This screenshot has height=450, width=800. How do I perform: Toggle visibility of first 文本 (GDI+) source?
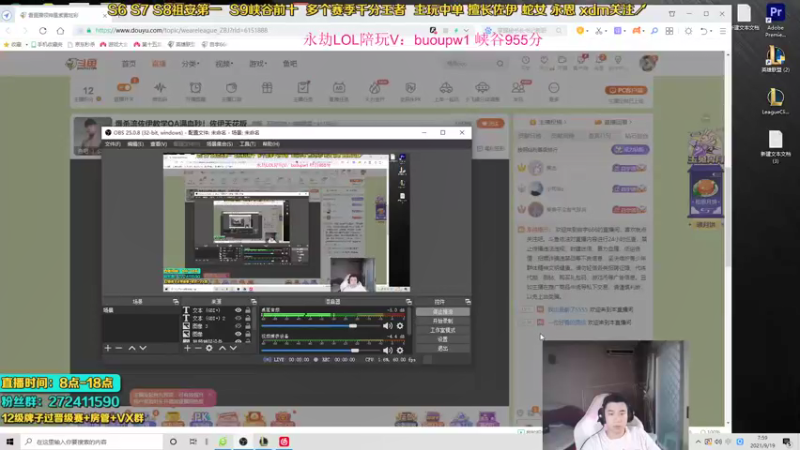[238, 310]
